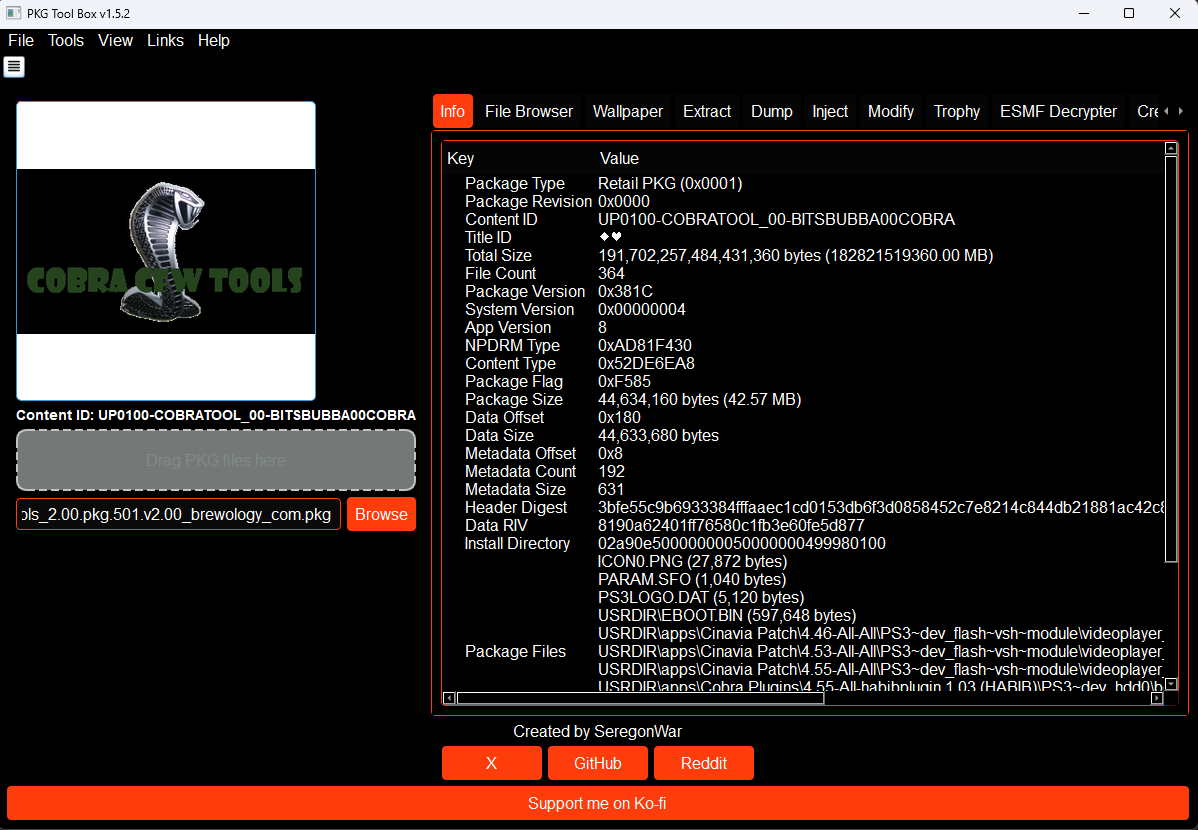Click the PKG file path field
Screen dimensions: 1198x830
coord(179,514)
